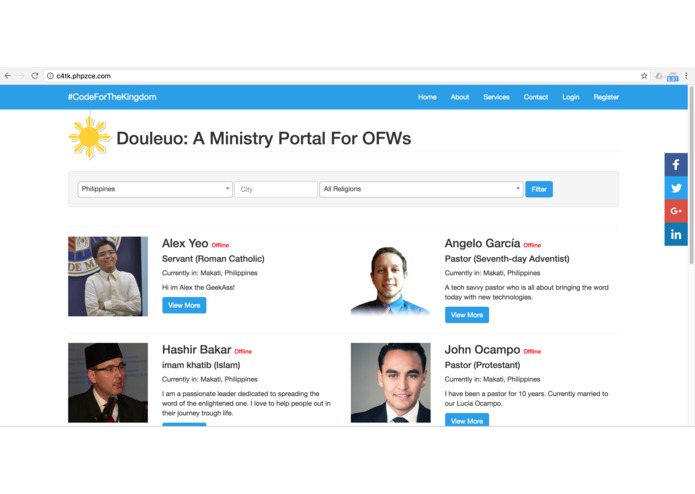This screenshot has width=695, height=494.
Task: Share page via Google Plus icon
Action: click(675, 211)
